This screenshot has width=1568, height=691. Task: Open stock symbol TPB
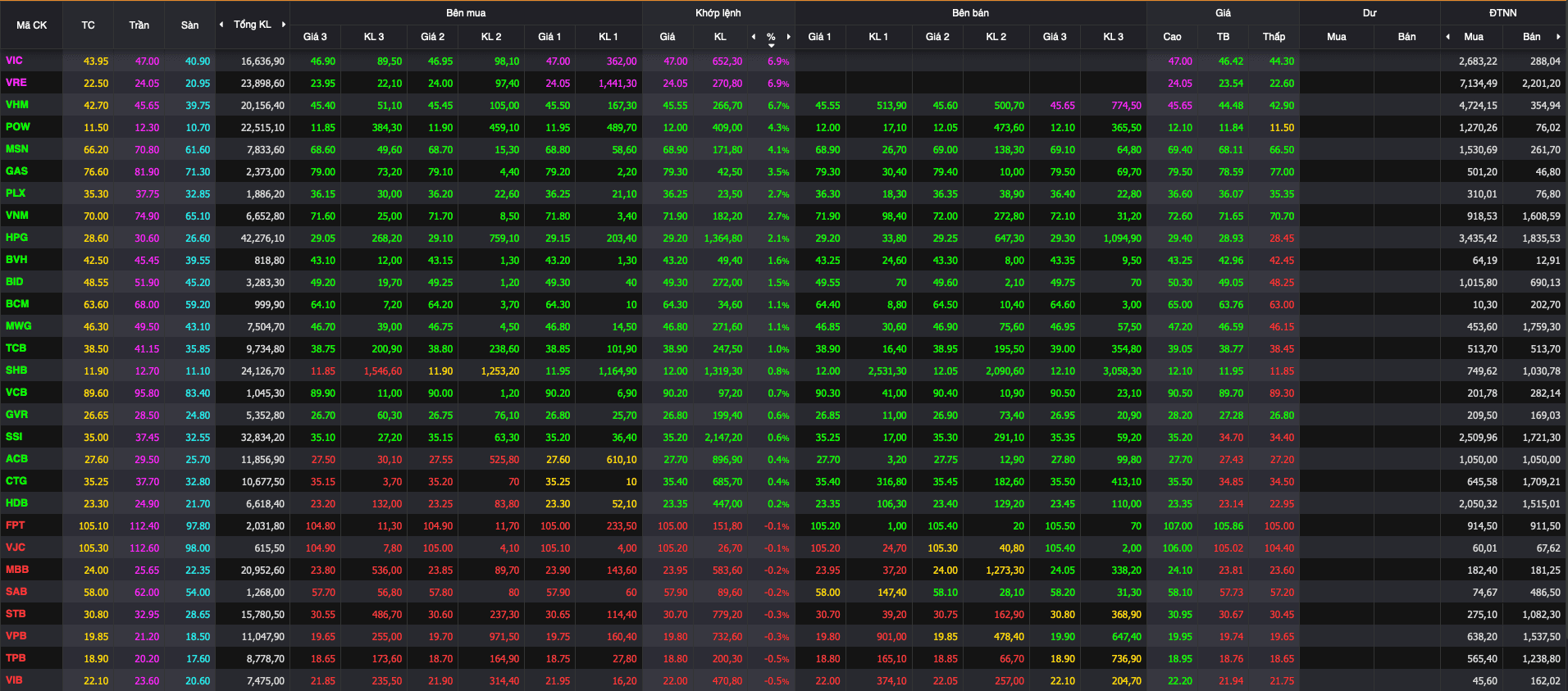tap(16, 658)
